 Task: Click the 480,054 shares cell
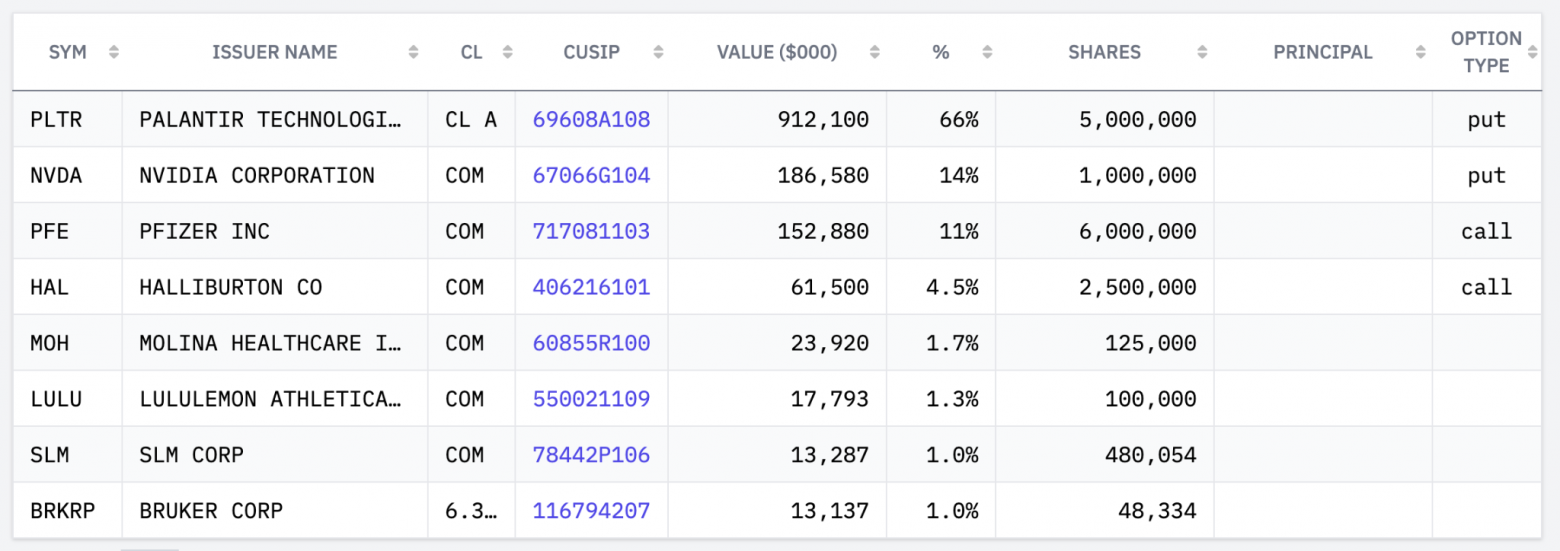click(1105, 455)
